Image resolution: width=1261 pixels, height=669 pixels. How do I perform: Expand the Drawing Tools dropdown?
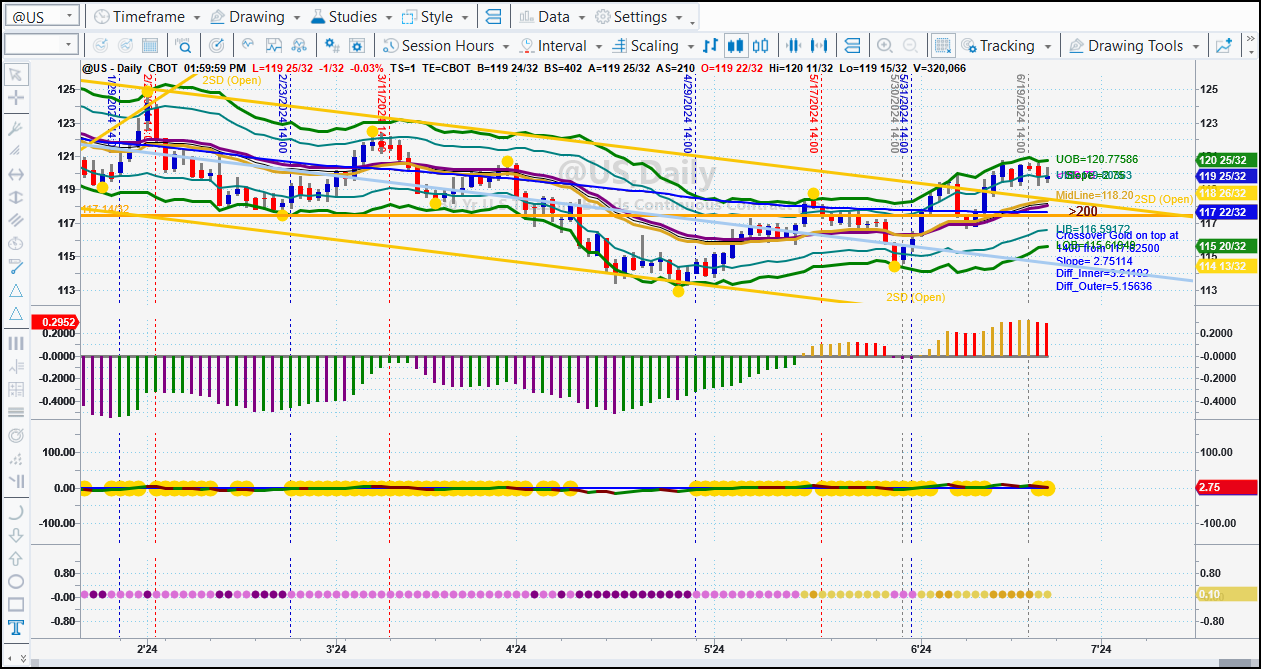coord(1196,46)
